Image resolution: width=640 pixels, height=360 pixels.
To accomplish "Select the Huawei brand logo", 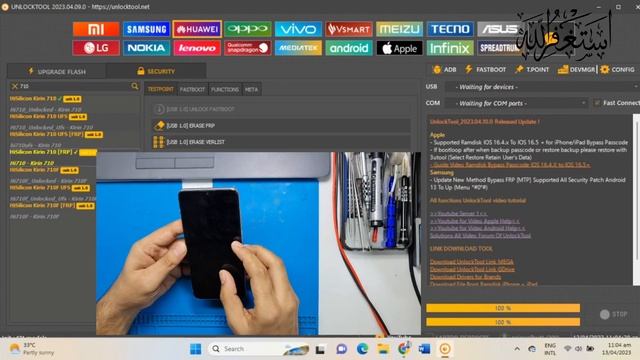I will pyautogui.click(x=197, y=29).
